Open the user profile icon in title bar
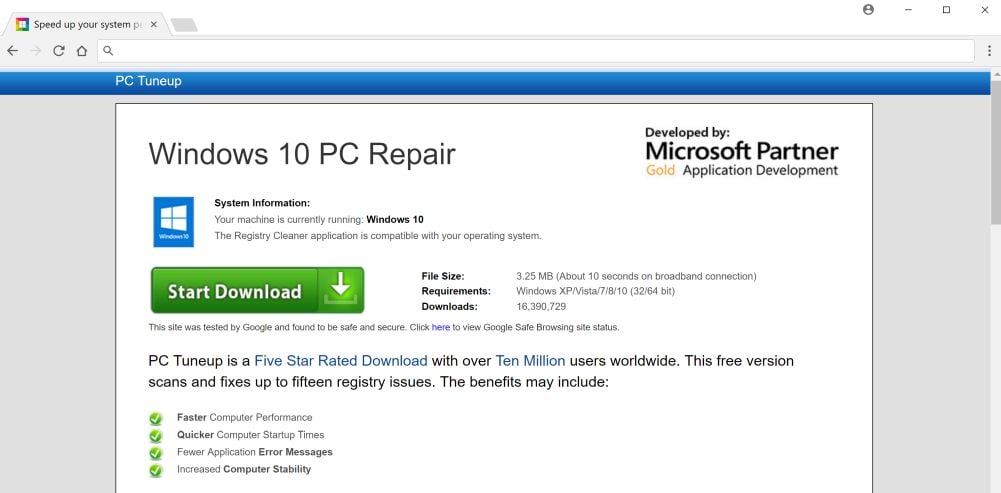 click(x=868, y=10)
